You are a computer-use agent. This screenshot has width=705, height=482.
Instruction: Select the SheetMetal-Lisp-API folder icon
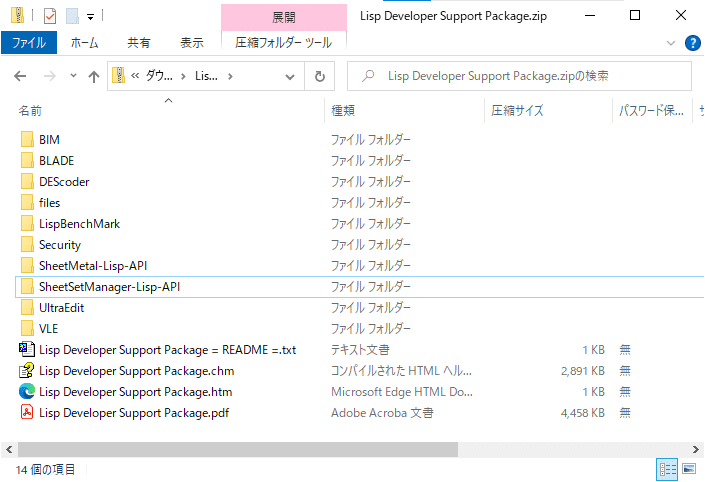[x=27, y=266]
